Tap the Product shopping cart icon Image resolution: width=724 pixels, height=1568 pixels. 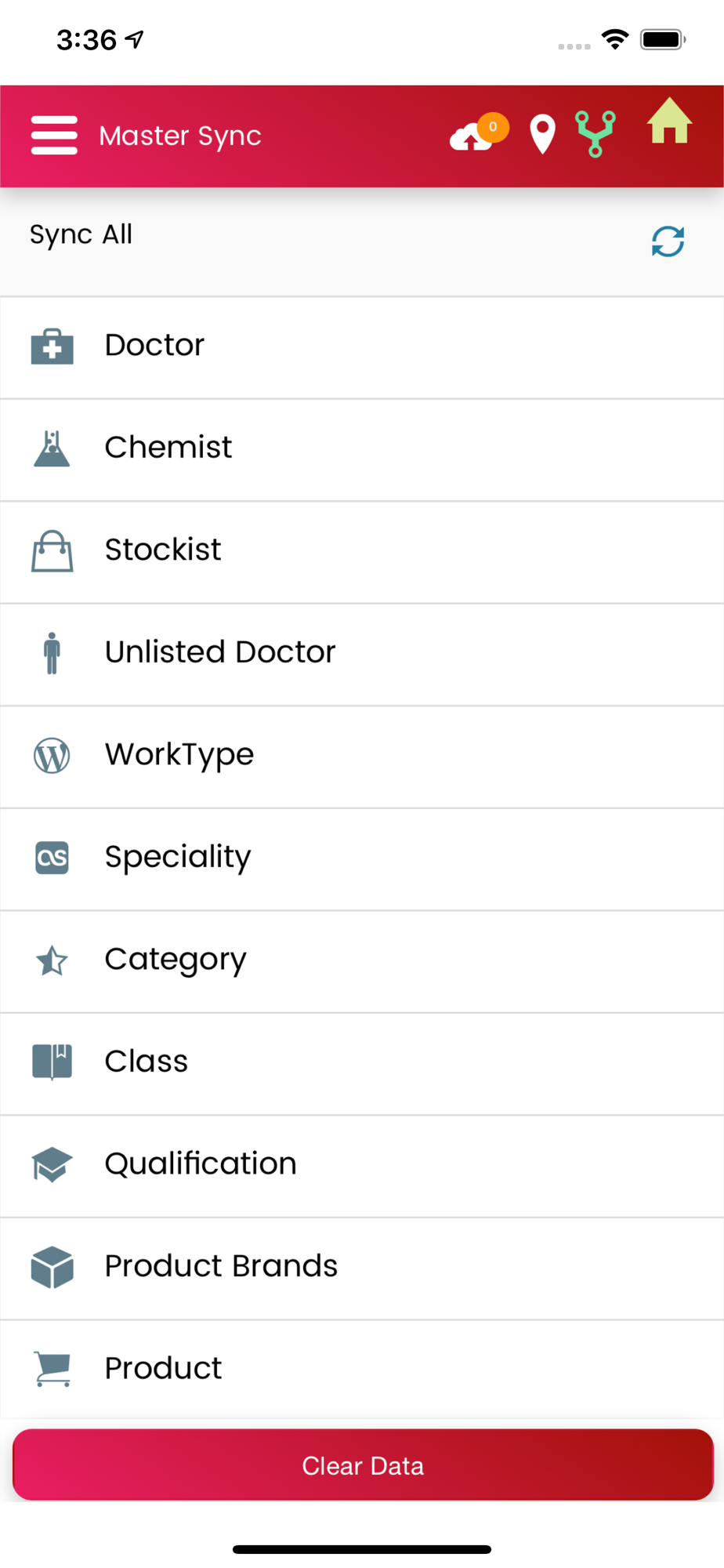click(52, 1369)
